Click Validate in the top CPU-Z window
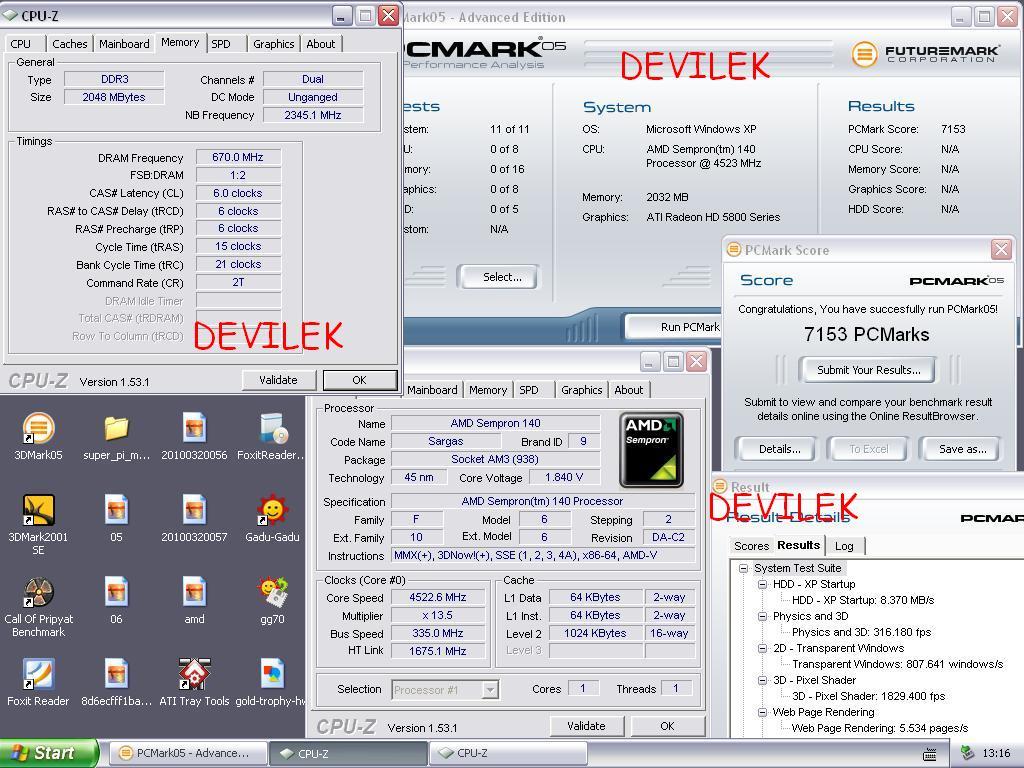 [x=278, y=380]
